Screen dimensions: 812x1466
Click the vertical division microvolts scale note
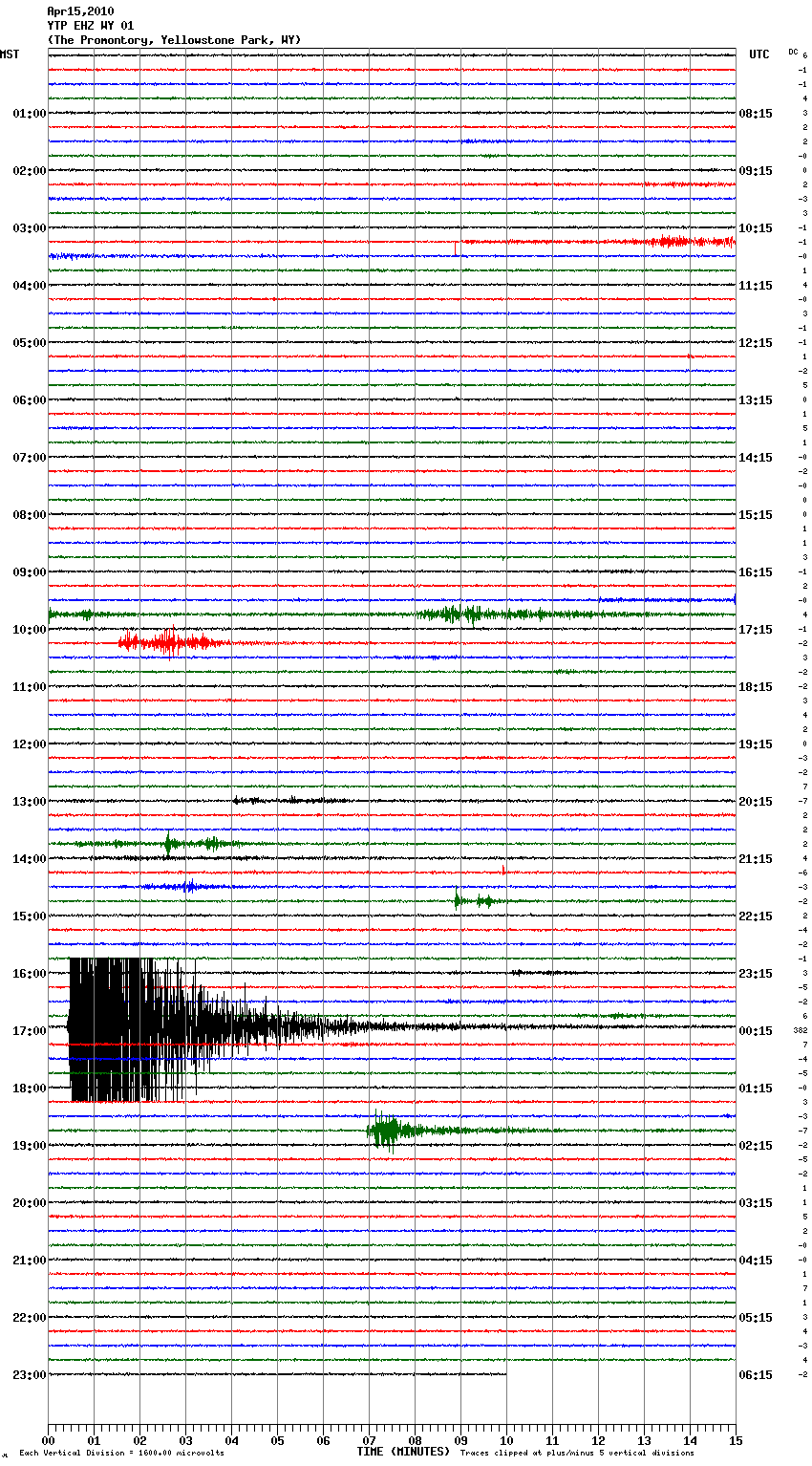[121, 1453]
